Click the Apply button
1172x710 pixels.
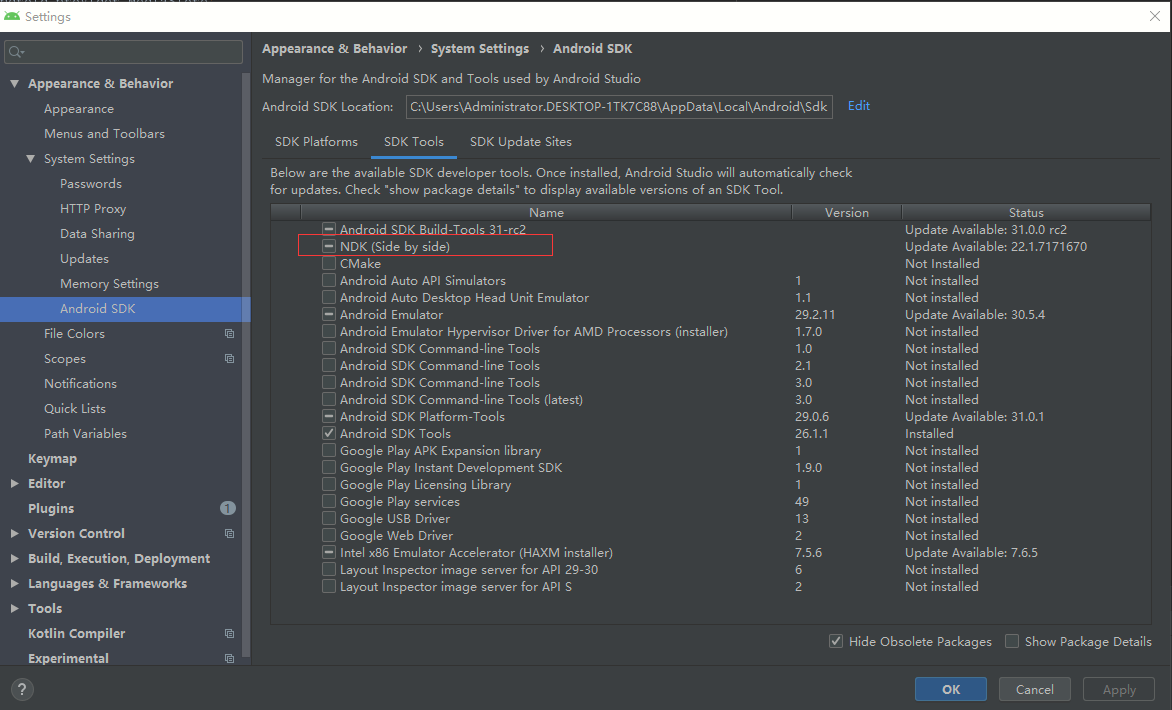point(1119,689)
